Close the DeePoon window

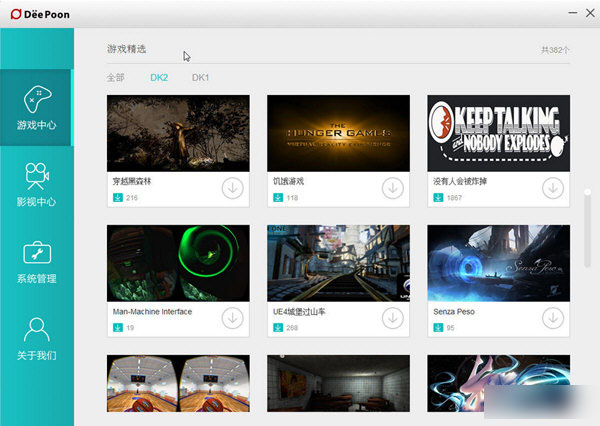pyautogui.click(x=590, y=13)
